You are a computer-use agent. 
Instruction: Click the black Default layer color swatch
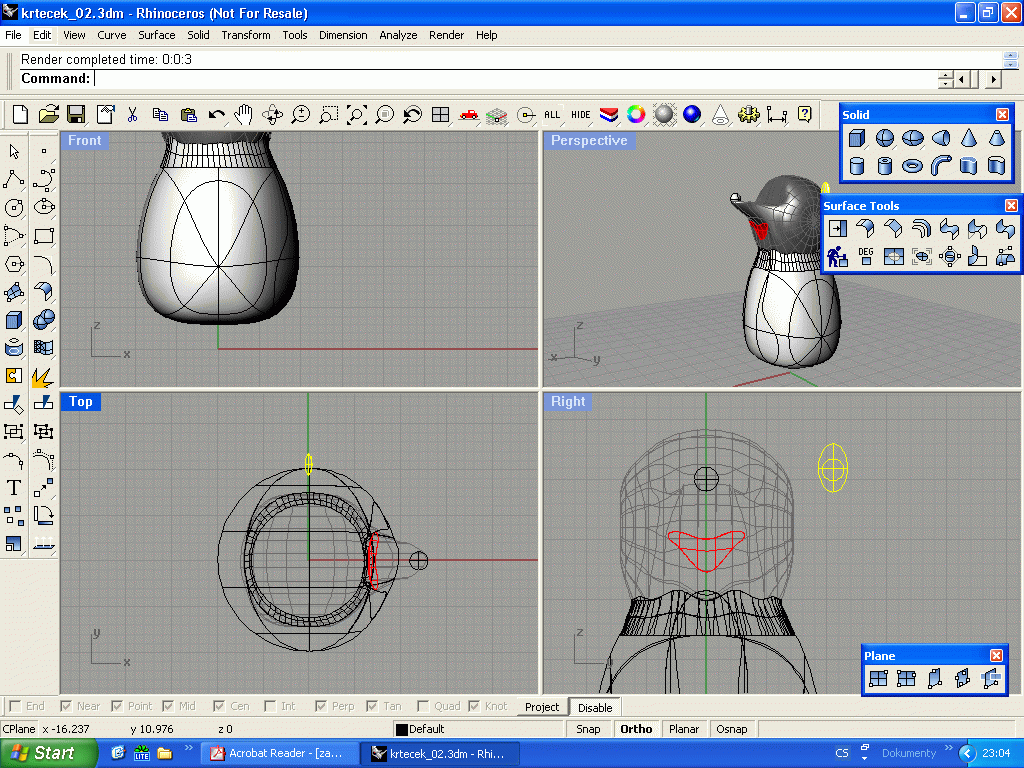[x=402, y=729]
